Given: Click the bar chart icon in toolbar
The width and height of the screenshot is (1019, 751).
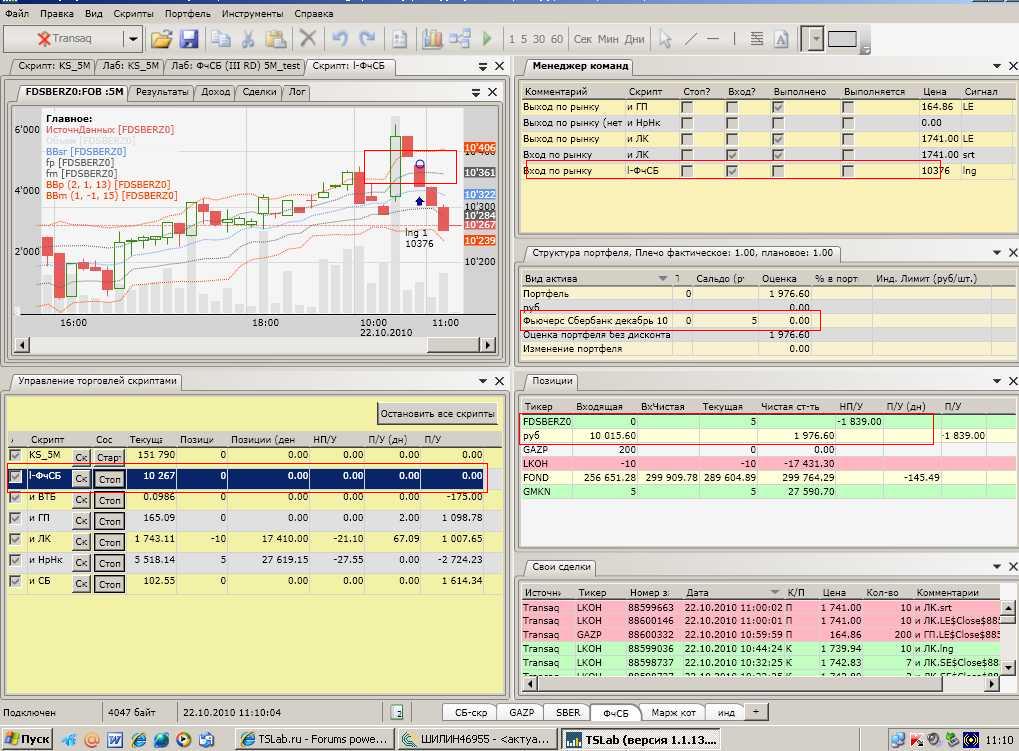Looking at the screenshot, I should click(x=432, y=39).
